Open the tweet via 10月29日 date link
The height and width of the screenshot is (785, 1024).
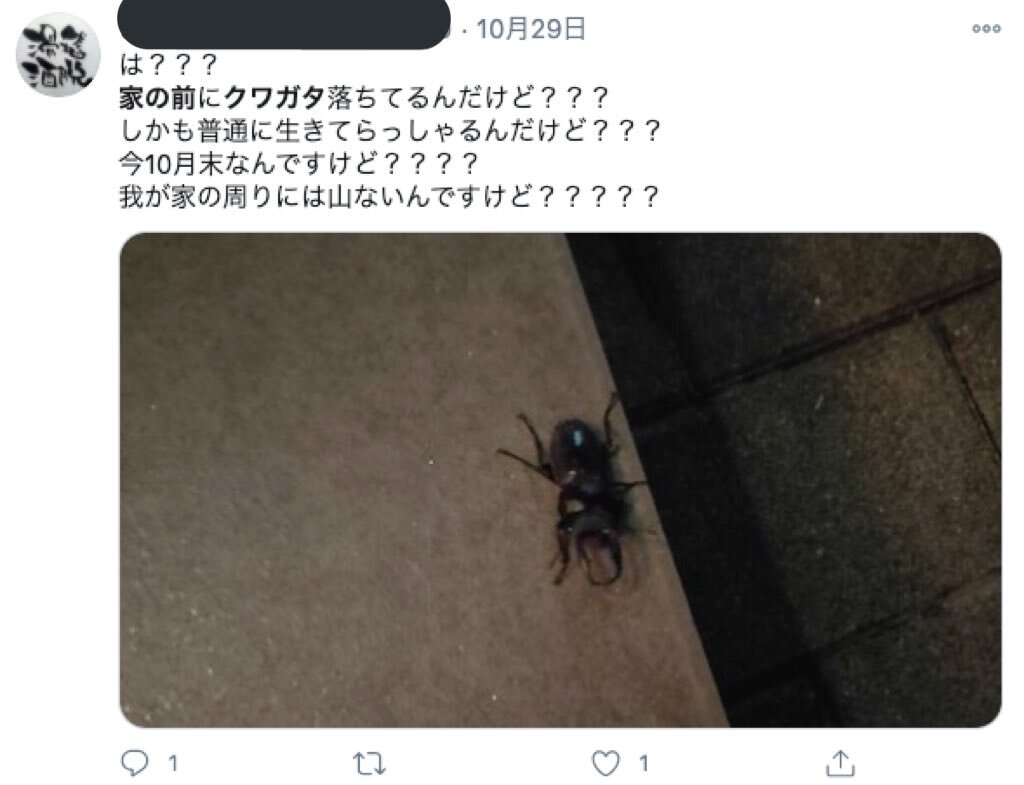point(530,29)
